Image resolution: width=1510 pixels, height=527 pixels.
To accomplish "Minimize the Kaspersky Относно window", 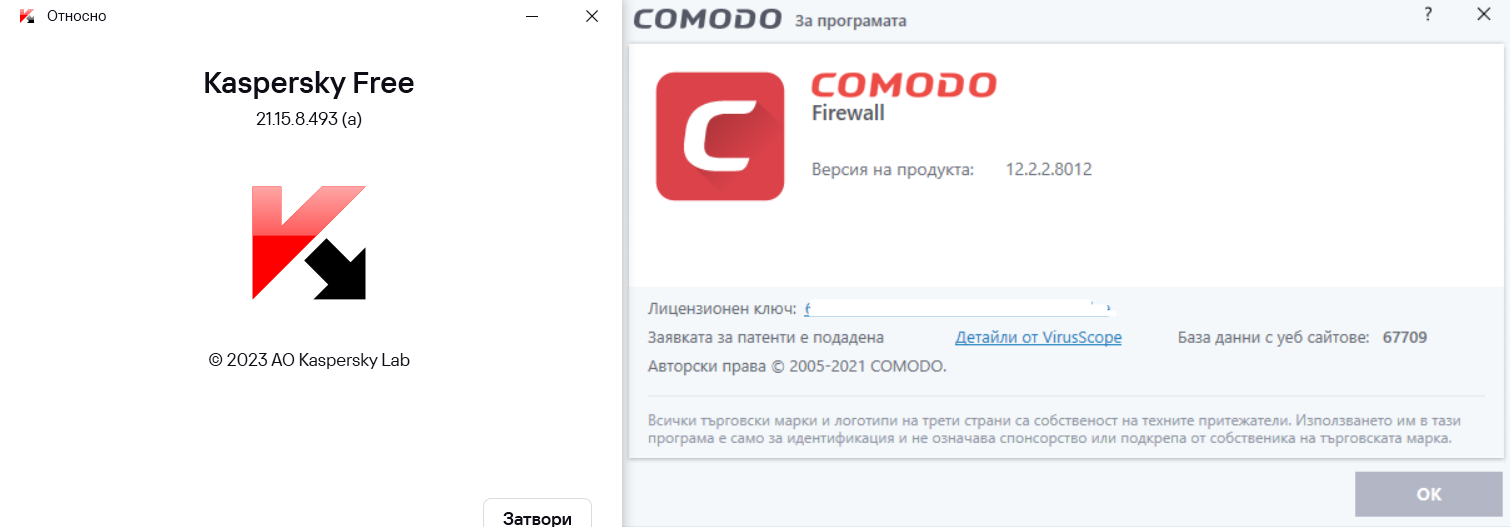I will coord(533,16).
